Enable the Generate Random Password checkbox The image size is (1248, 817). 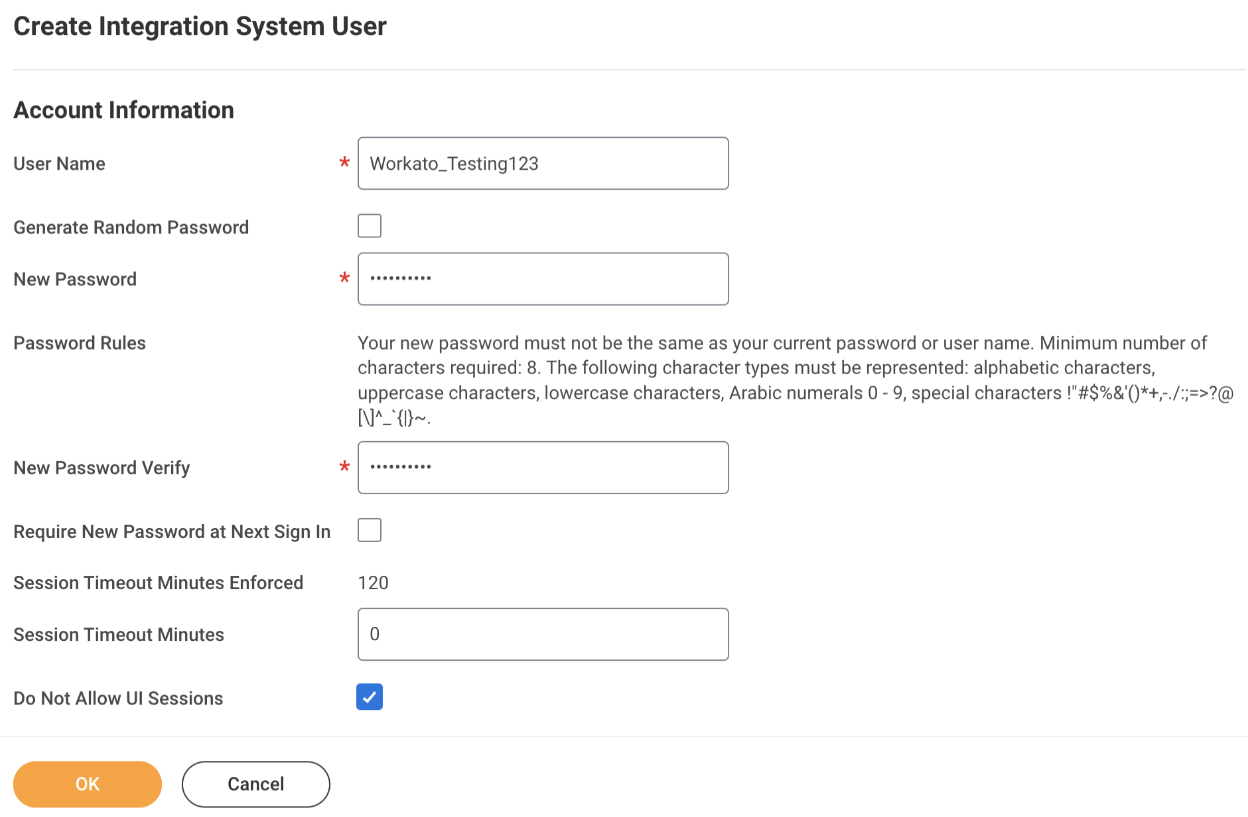tap(370, 226)
